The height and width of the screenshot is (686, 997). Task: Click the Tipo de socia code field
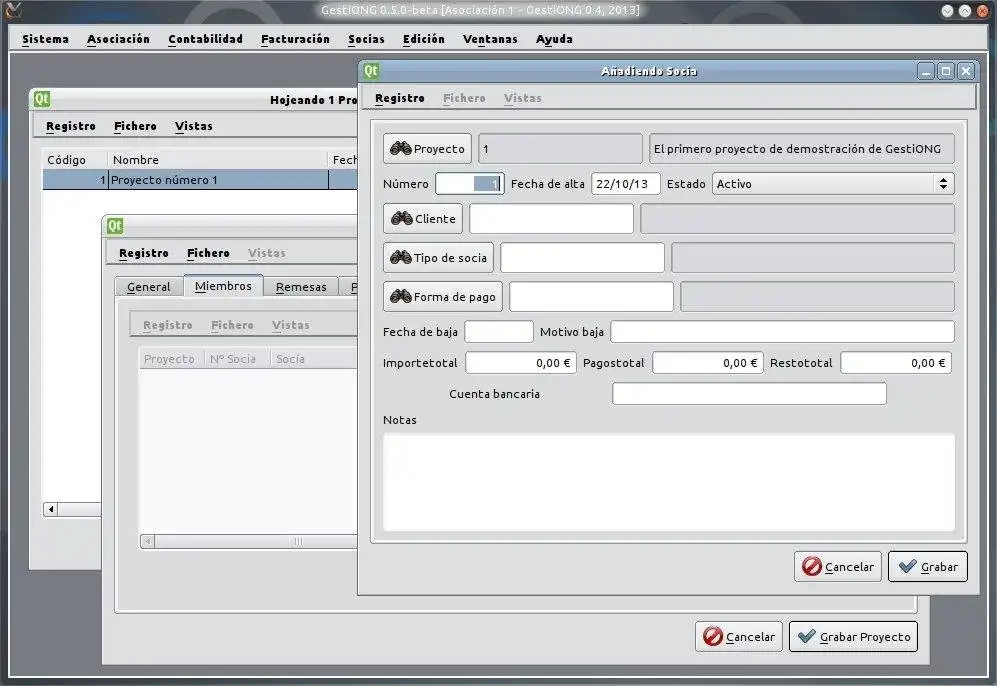[582, 257]
